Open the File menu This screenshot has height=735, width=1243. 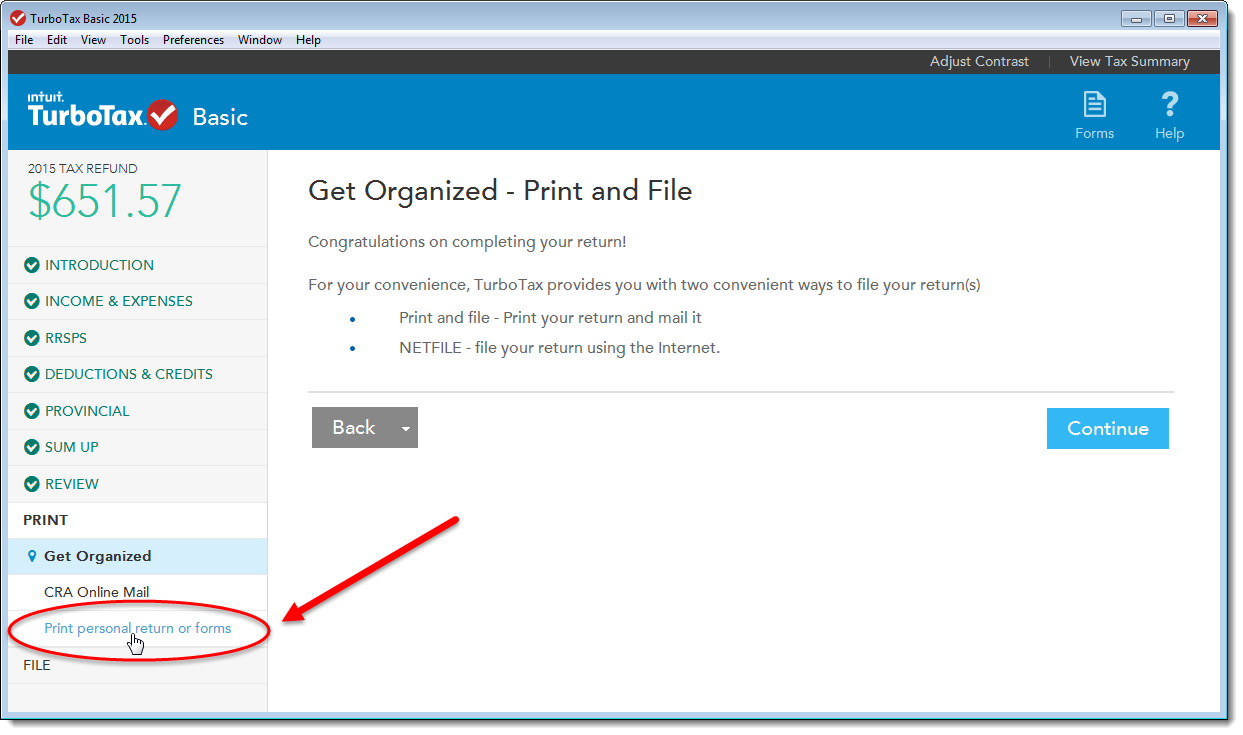click(x=24, y=40)
